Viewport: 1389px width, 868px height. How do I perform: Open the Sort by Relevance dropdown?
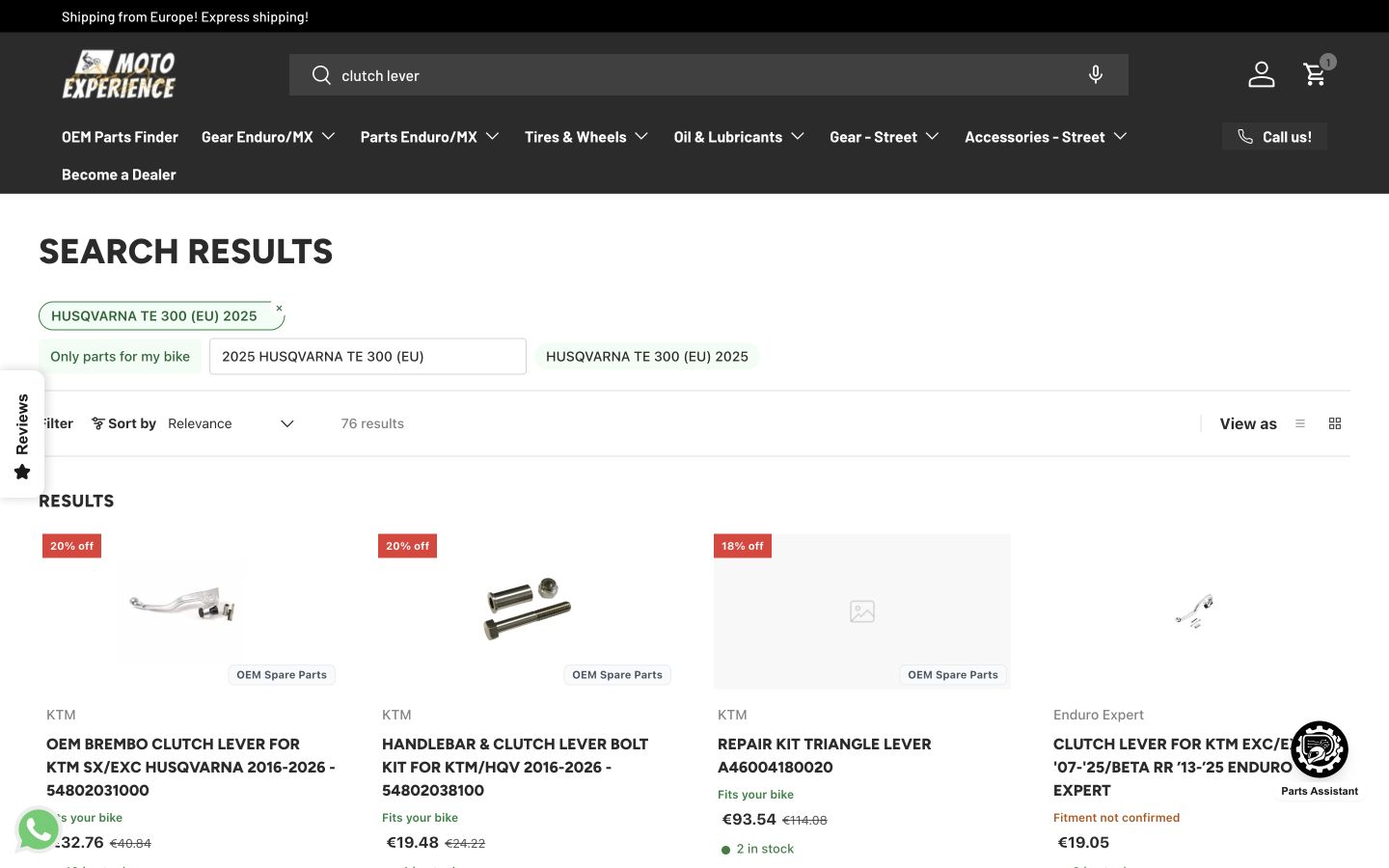click(231, 423)
